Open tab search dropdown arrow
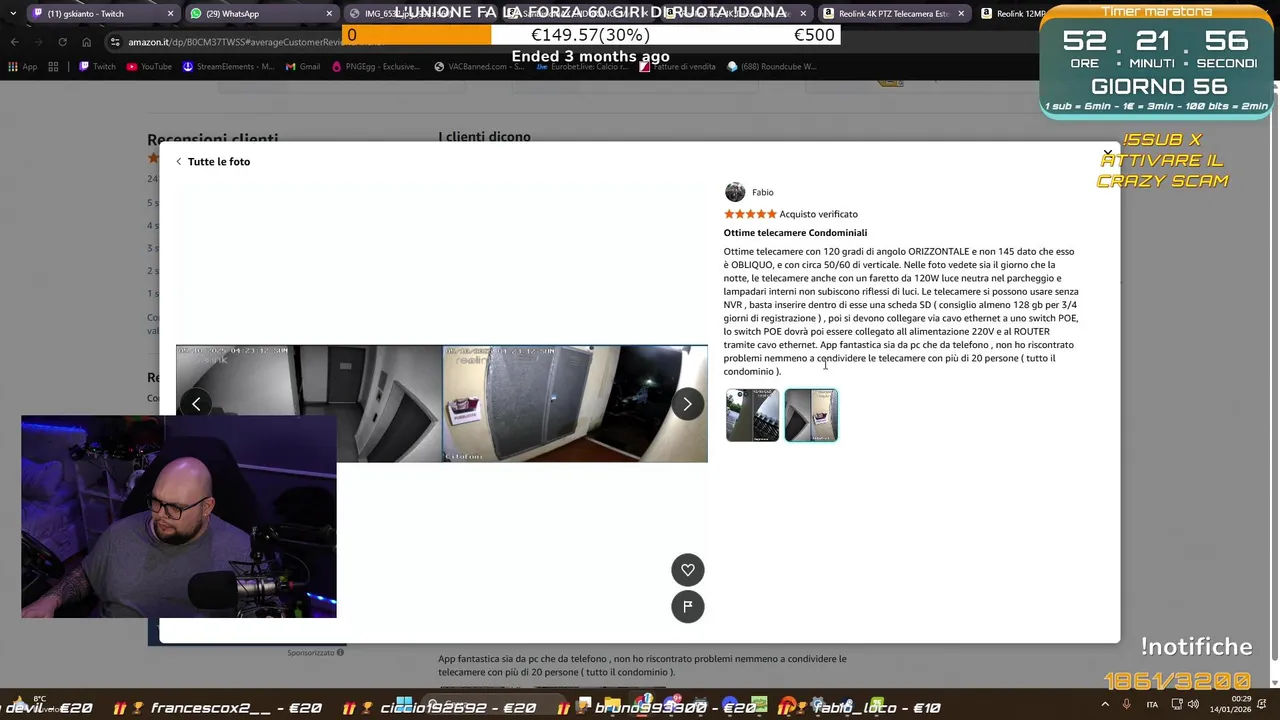Viewport: 1280px width, 720px height. (x=12, y=14)
